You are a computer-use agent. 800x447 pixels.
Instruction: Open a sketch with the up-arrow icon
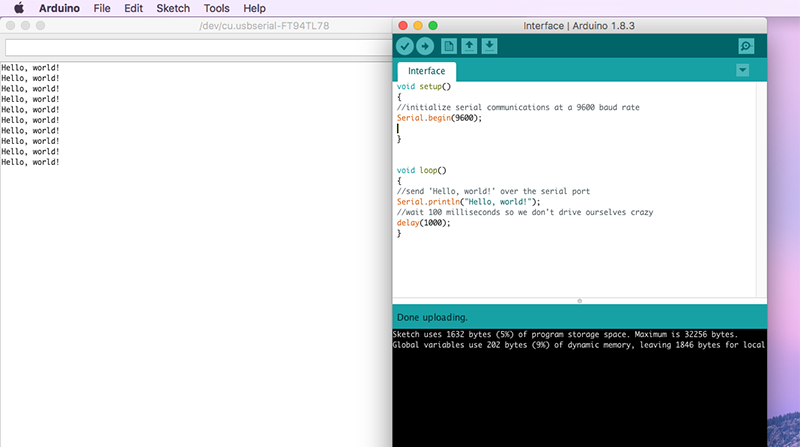[469, 46]
